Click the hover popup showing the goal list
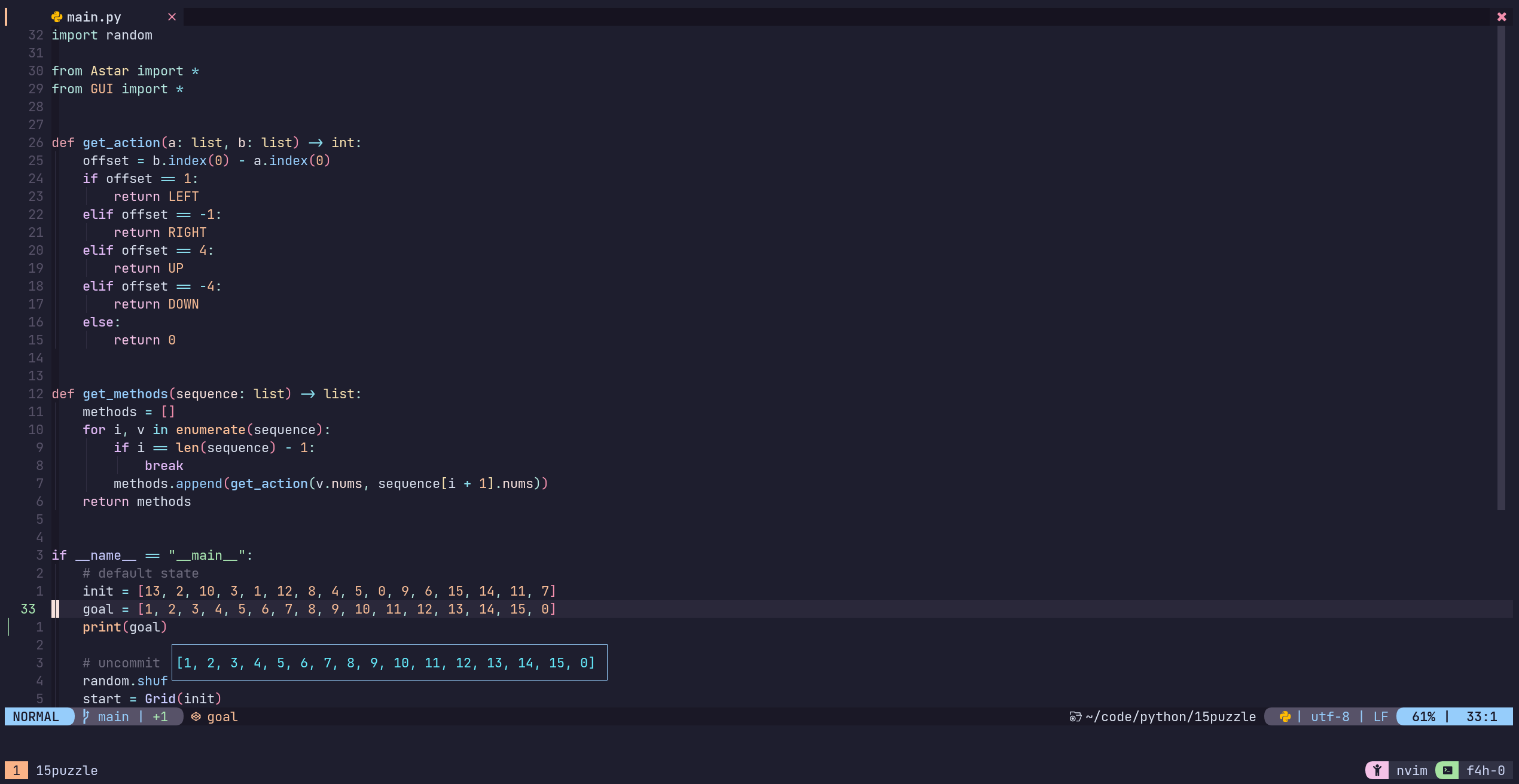 pos(389,662)
